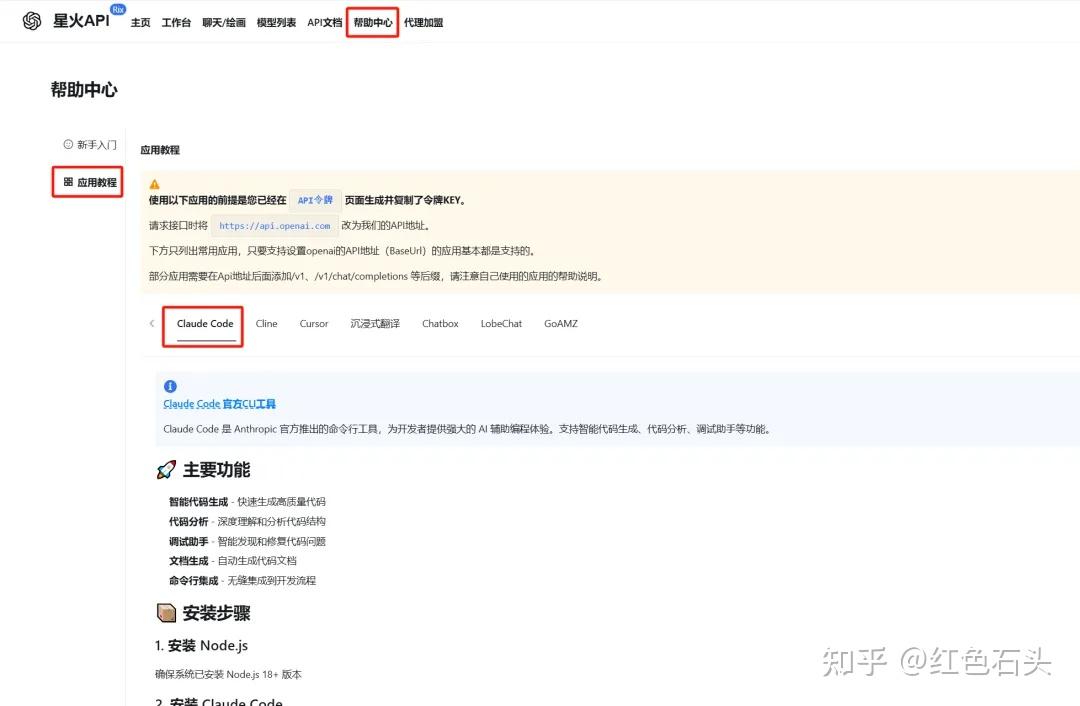The height and width of the screenshot is (706, 1080).
Task: Click the 星火API logo icon
Action: point(32,21)
